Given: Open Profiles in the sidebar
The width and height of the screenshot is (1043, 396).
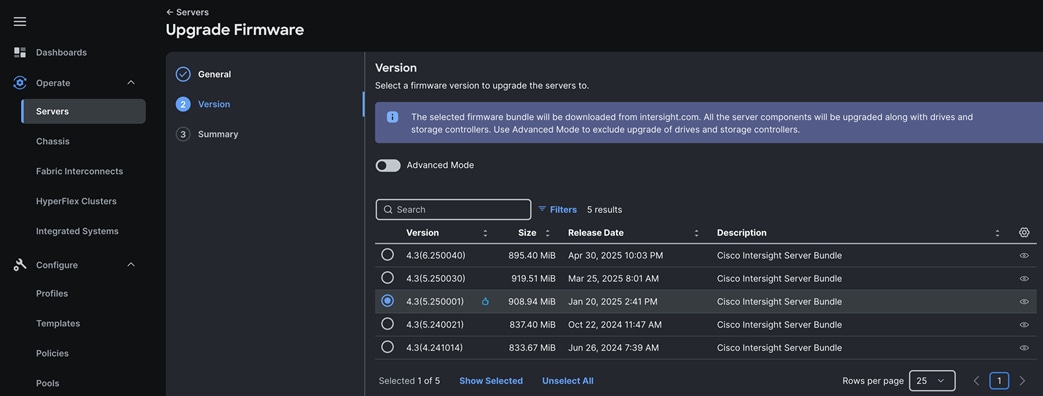Looking at the screenshot, I should pos(52,294).
